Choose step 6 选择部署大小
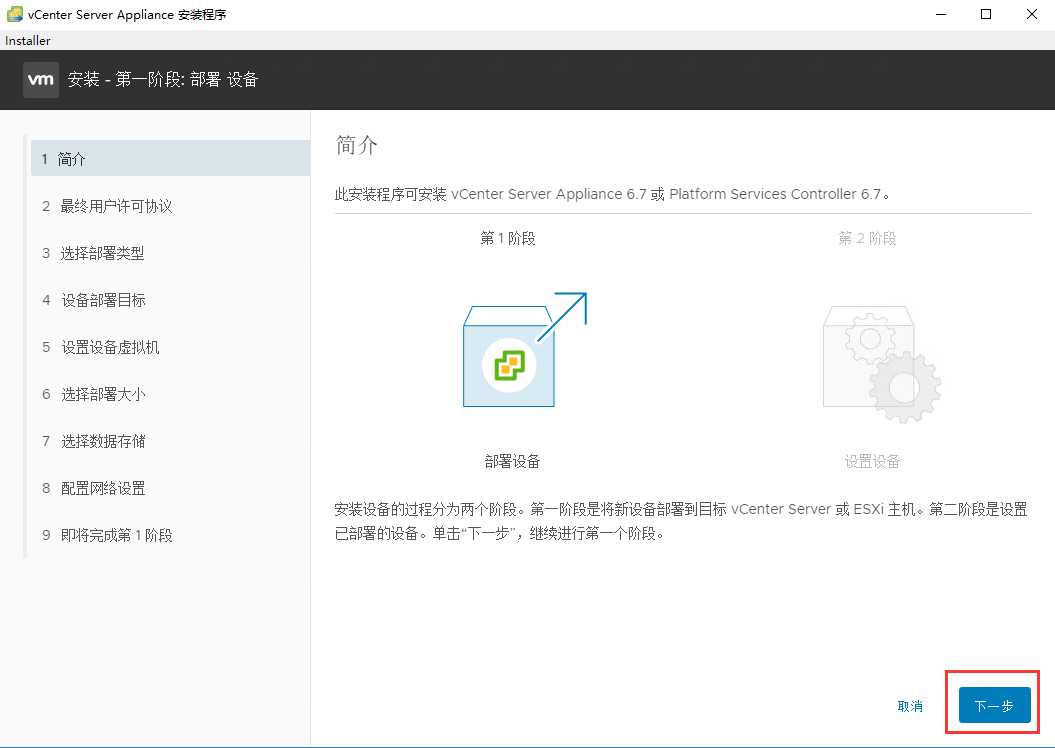Screen dimensions: 1055x748 click(103, 394)
